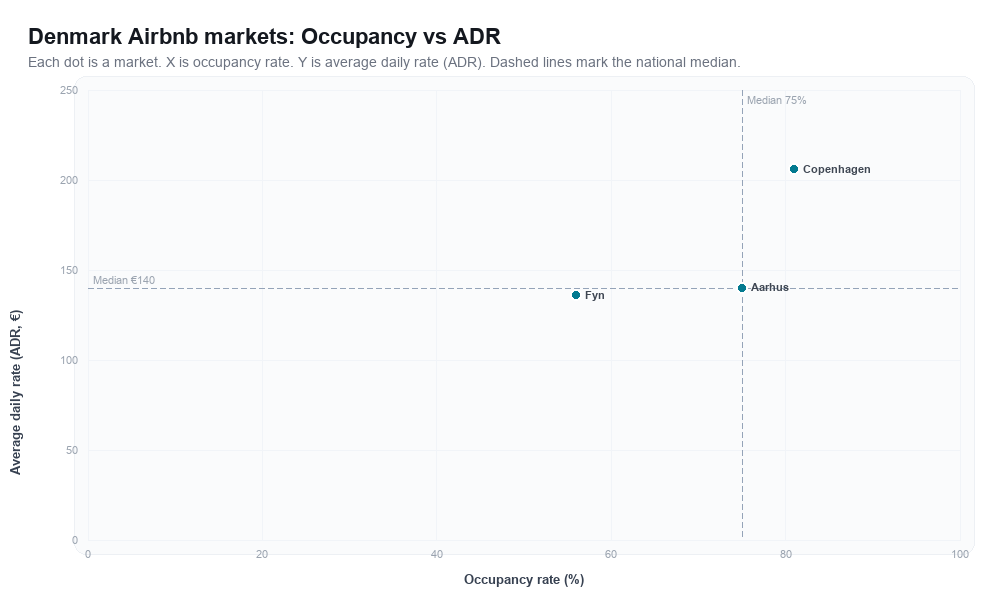Image resolution: width=1000 pixels, height=600 pixels.
Task: Click the 'Occupancy rate (%)' axis title
Action: tap(524, 580)
